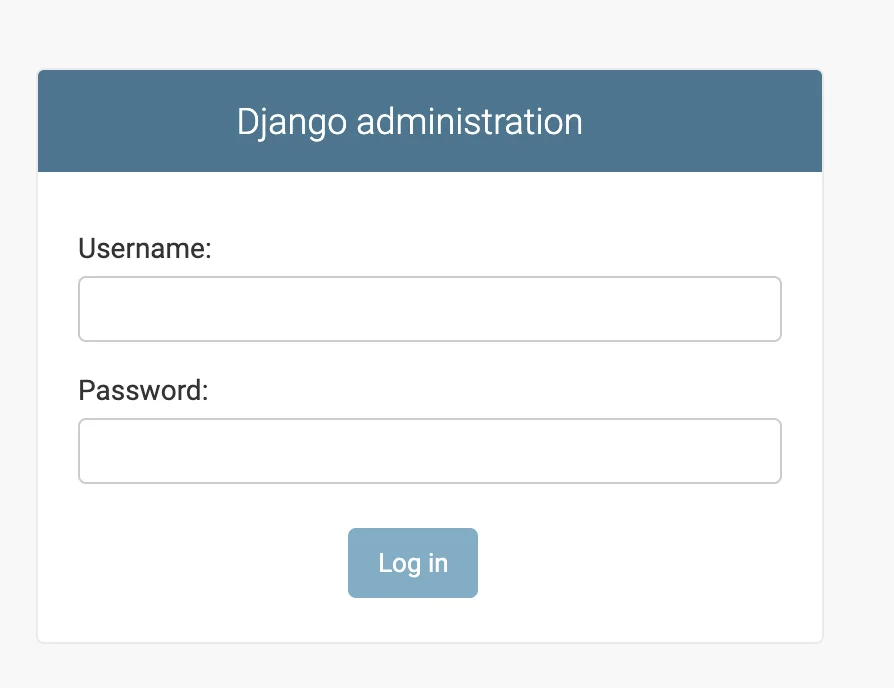Place cursor in the Password box
This screenshot has height=688, width=894.
tap(429, 451)
